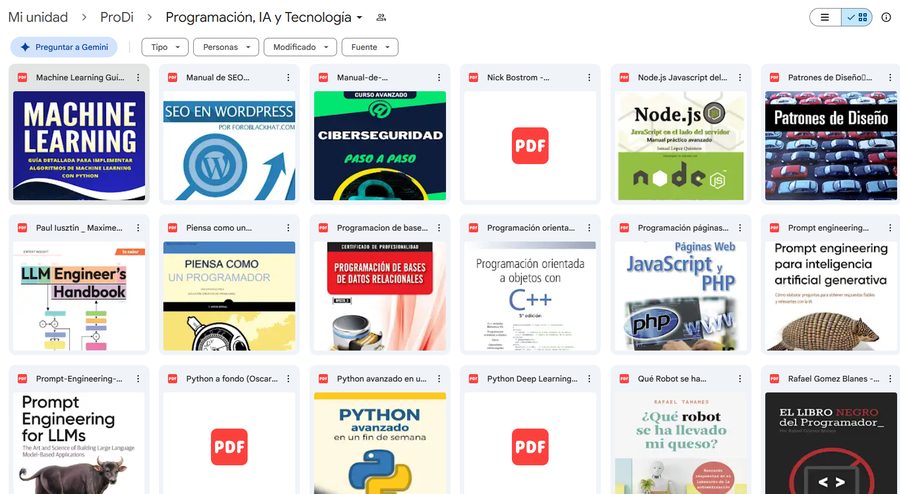The height and width of the screenshot is (494, 900).
Task: Open Prompt engineering armadillo cover thumbnail
Action: pos(831,296)
